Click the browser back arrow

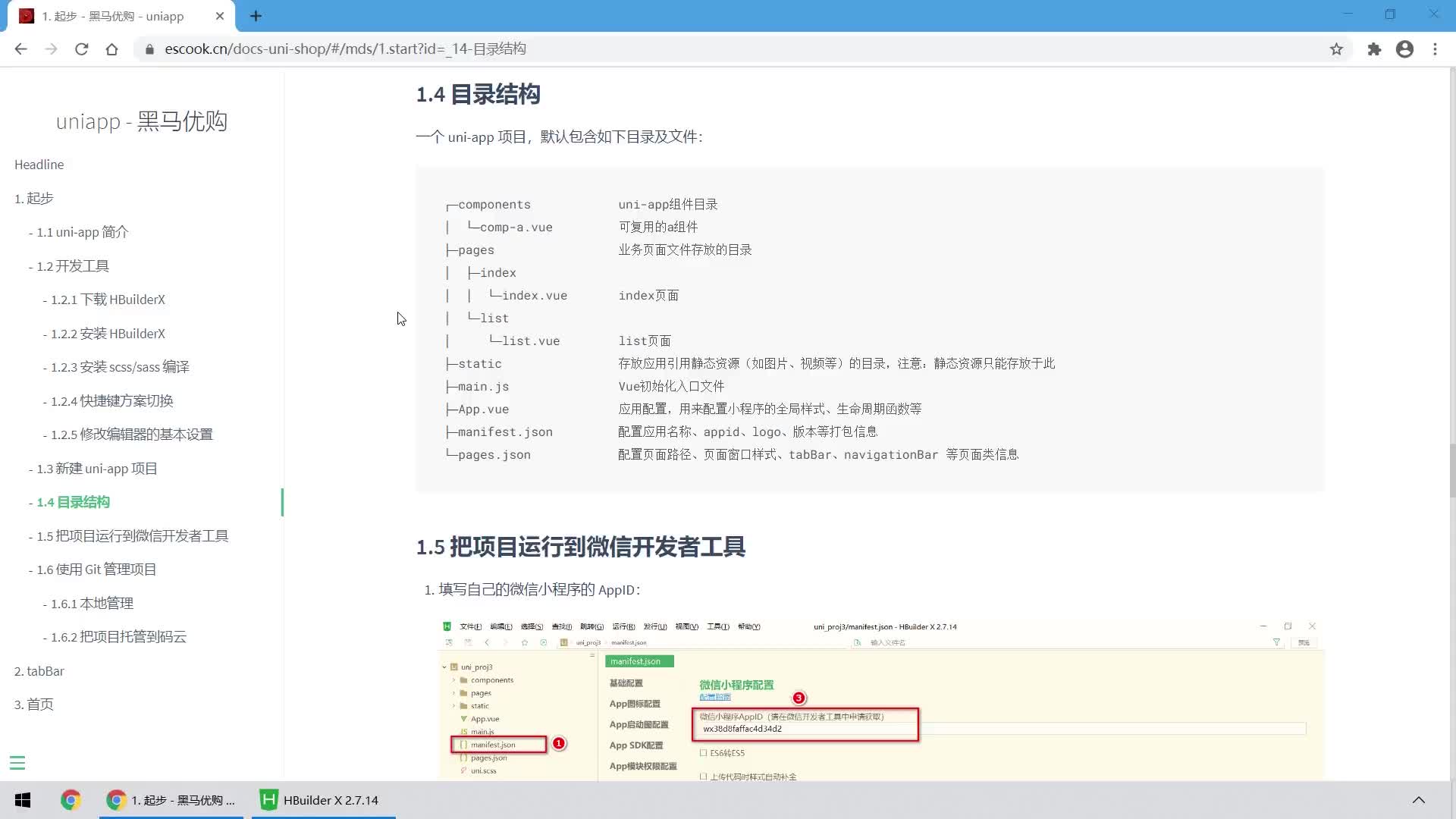pos(21,49)
